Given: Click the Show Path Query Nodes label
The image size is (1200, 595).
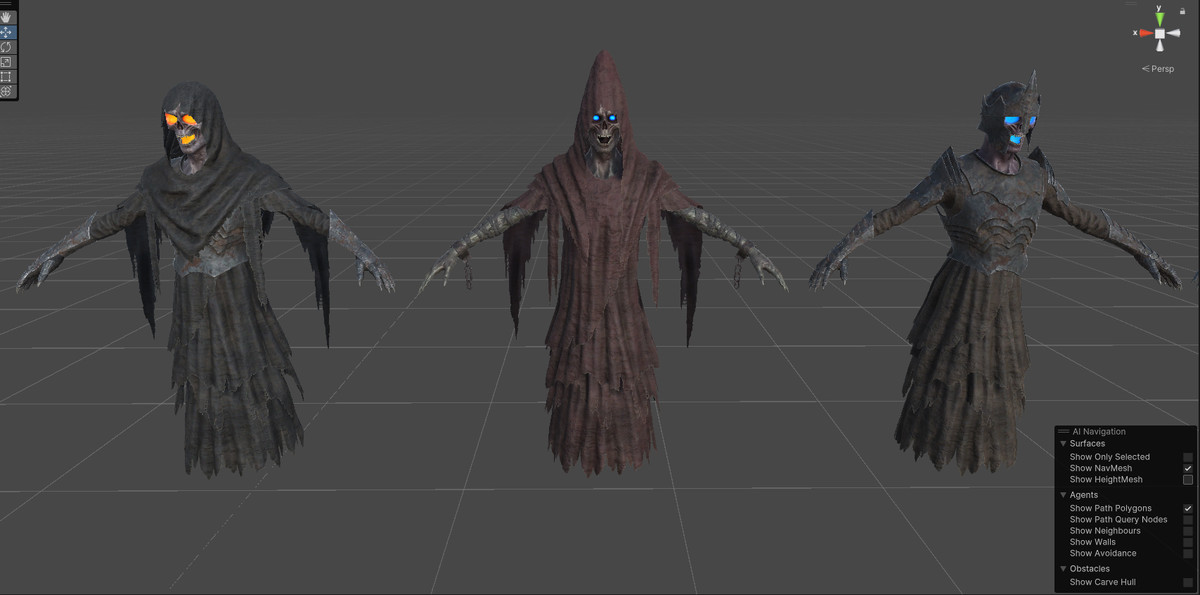Looking at the screenshot, I should click(x=1118, y=520).
